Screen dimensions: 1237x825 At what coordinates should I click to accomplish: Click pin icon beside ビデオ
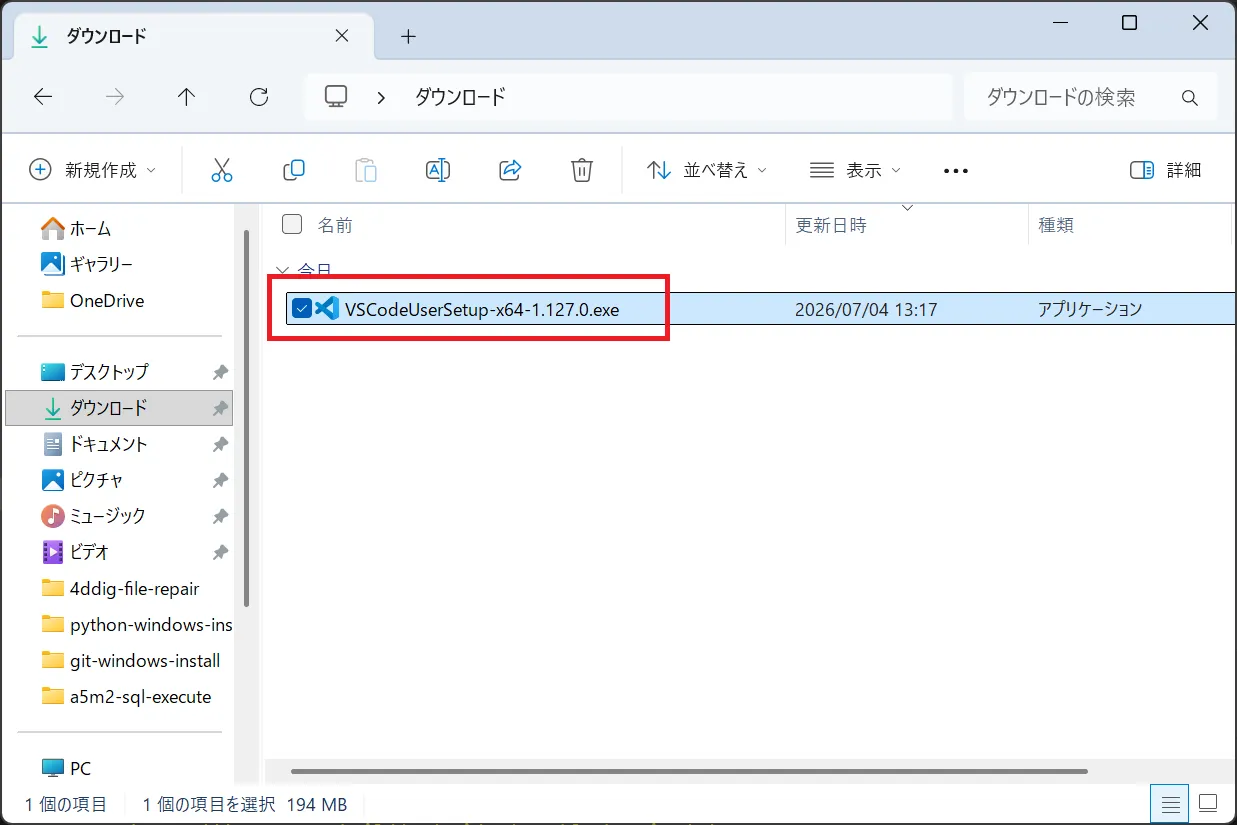(x=220, y=552)
